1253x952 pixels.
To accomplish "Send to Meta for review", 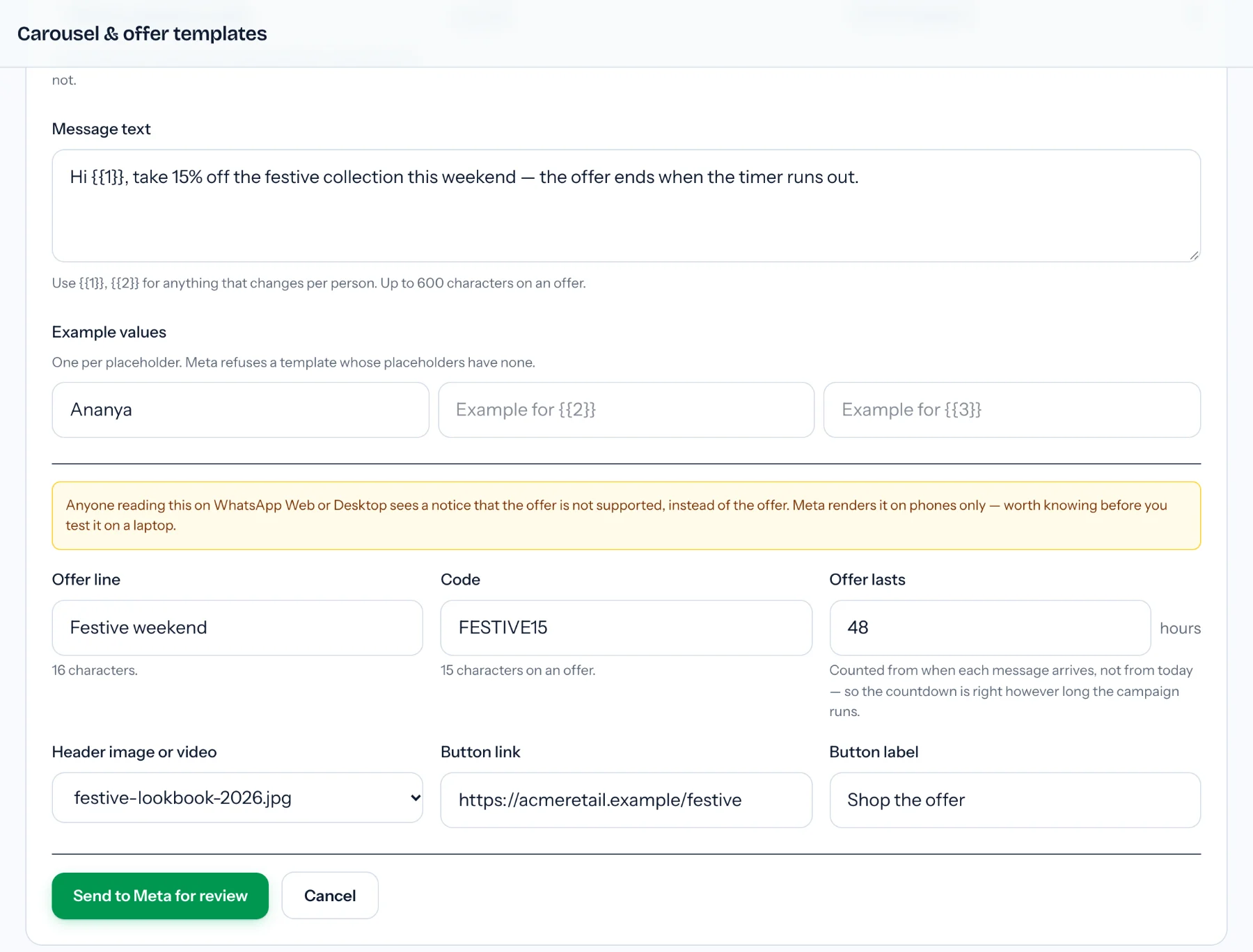I will click(160, 896).
